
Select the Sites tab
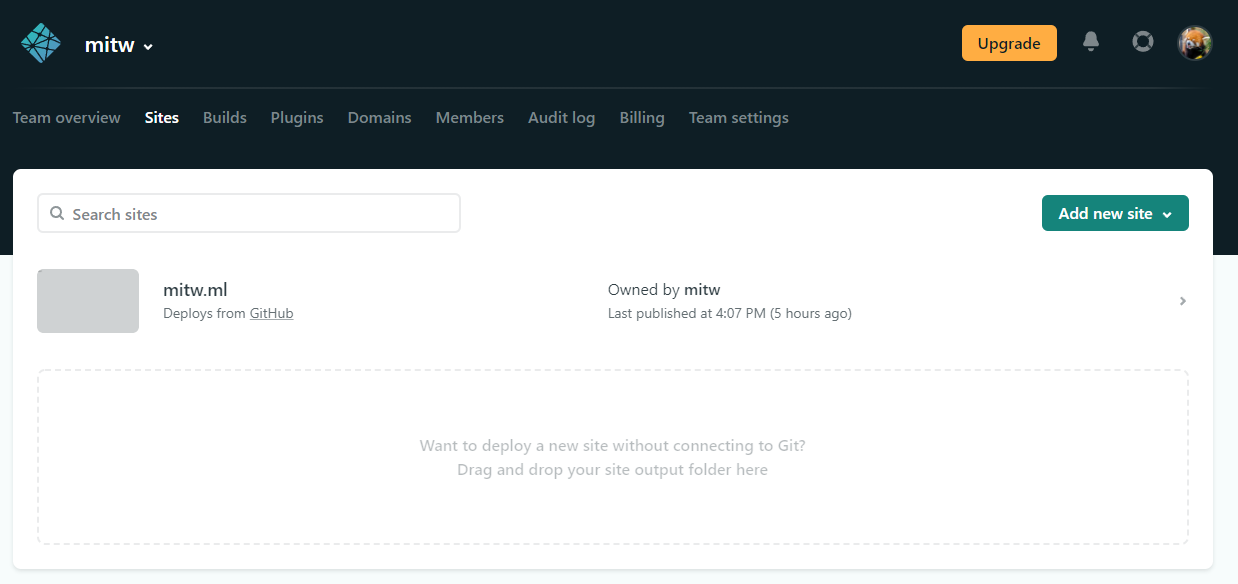click(x=162, y=118)
